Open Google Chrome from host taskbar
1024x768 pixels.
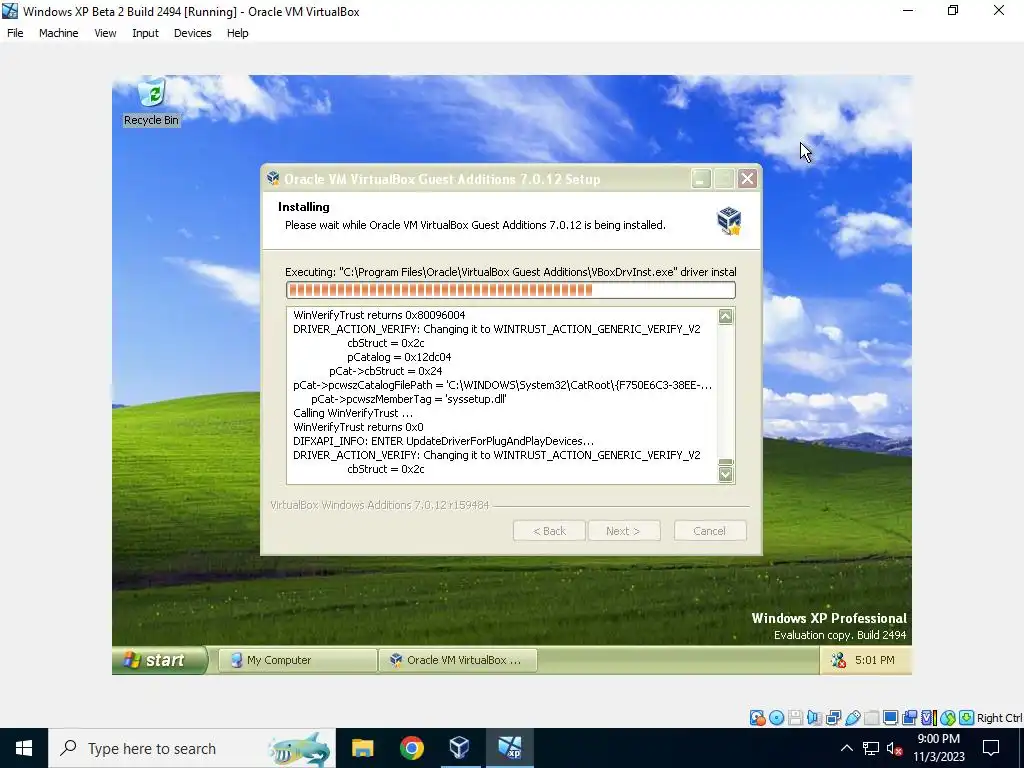pyautogui.click(x=411, y=748)
